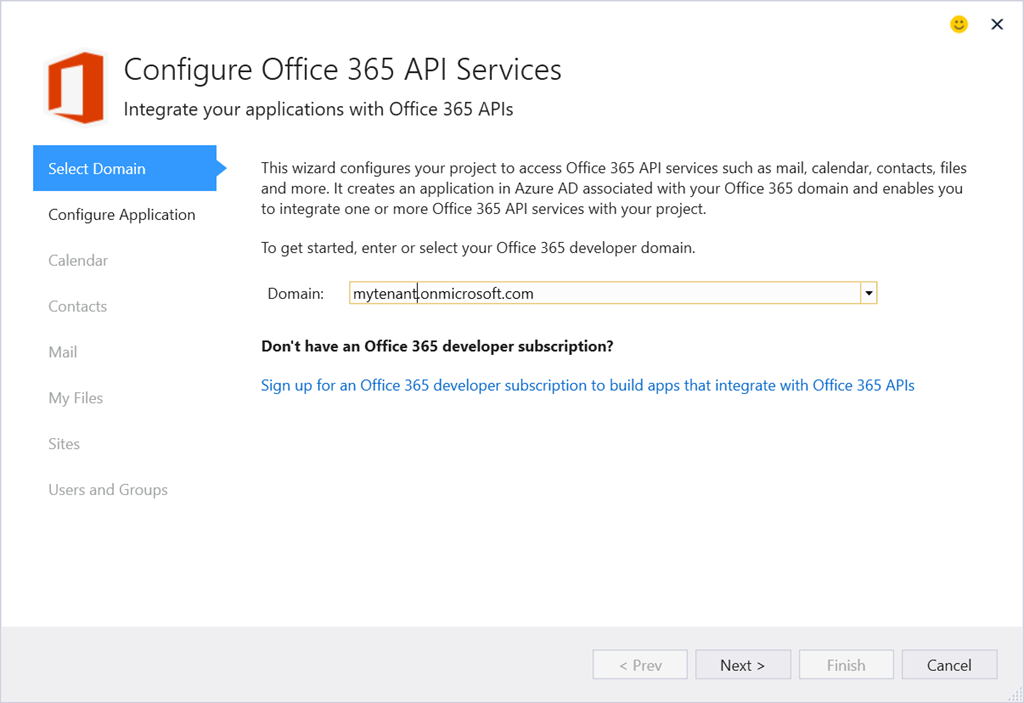Go to Configure Application step
This screenshot has width=1024, height=703.
[121, 215]
